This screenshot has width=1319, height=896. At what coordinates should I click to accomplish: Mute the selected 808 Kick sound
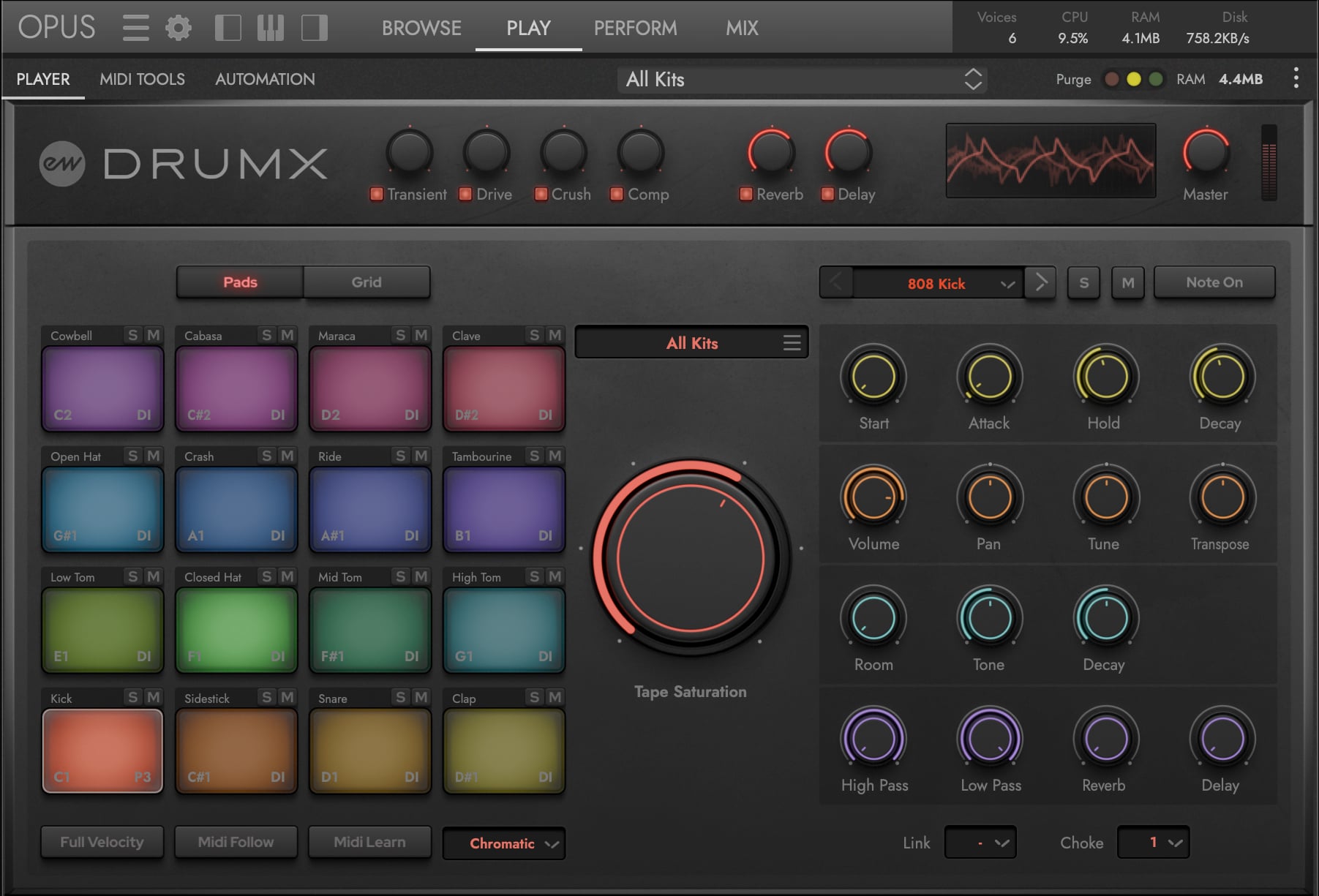[1128, 282]
